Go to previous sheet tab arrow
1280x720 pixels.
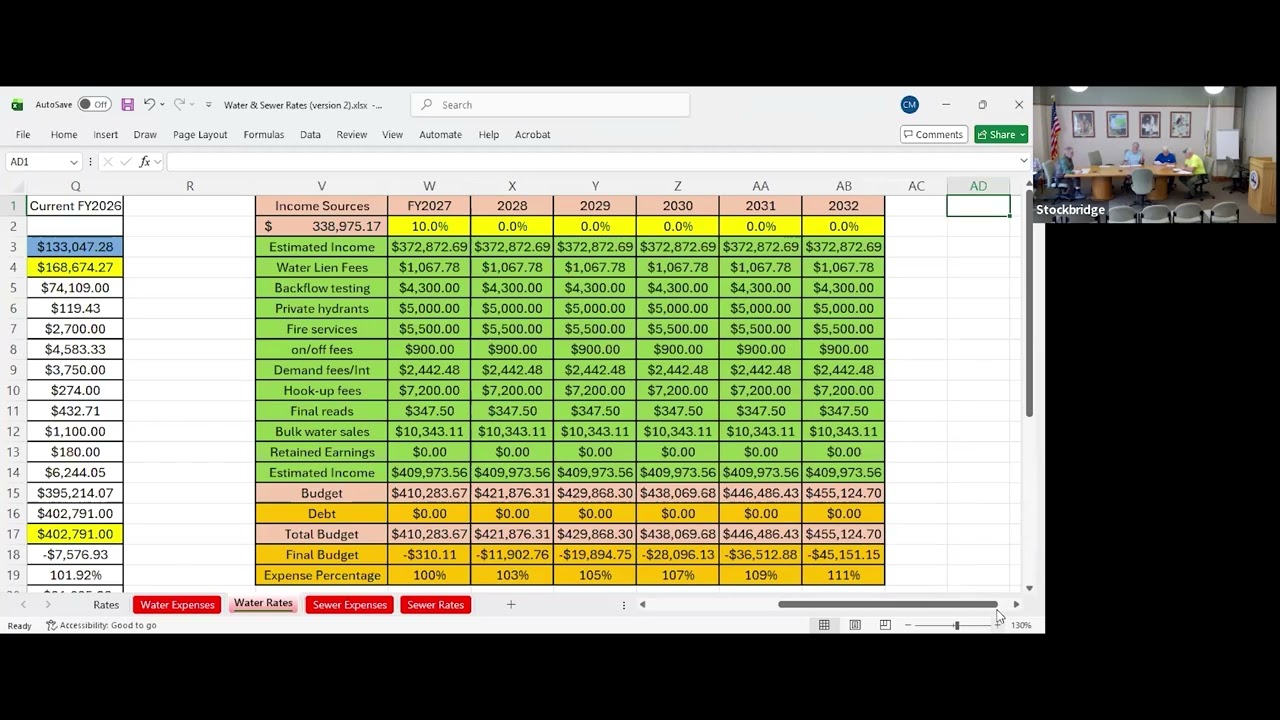(x=23, y=605)
